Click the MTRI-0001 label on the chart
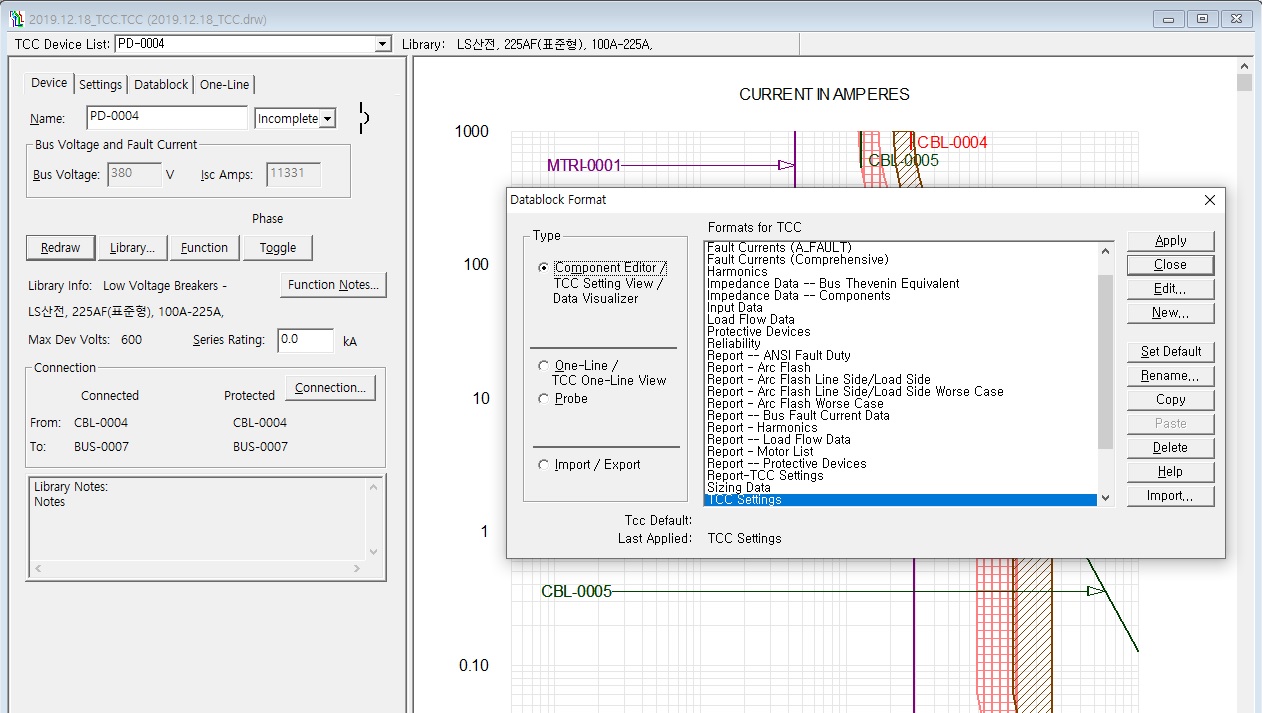The image size is (1262, 713). (x=584, y=165)
